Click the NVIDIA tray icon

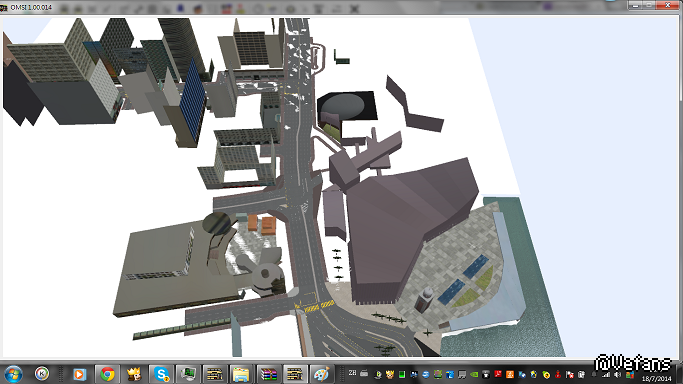point(474,374)
